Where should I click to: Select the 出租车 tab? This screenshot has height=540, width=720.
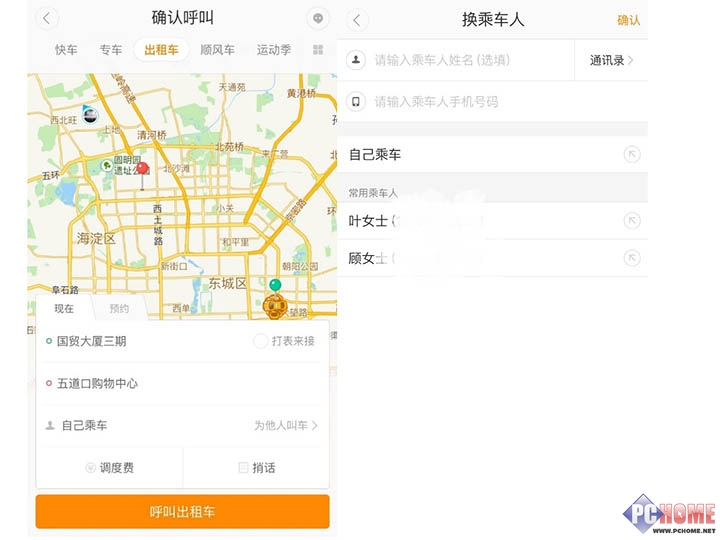161,50
